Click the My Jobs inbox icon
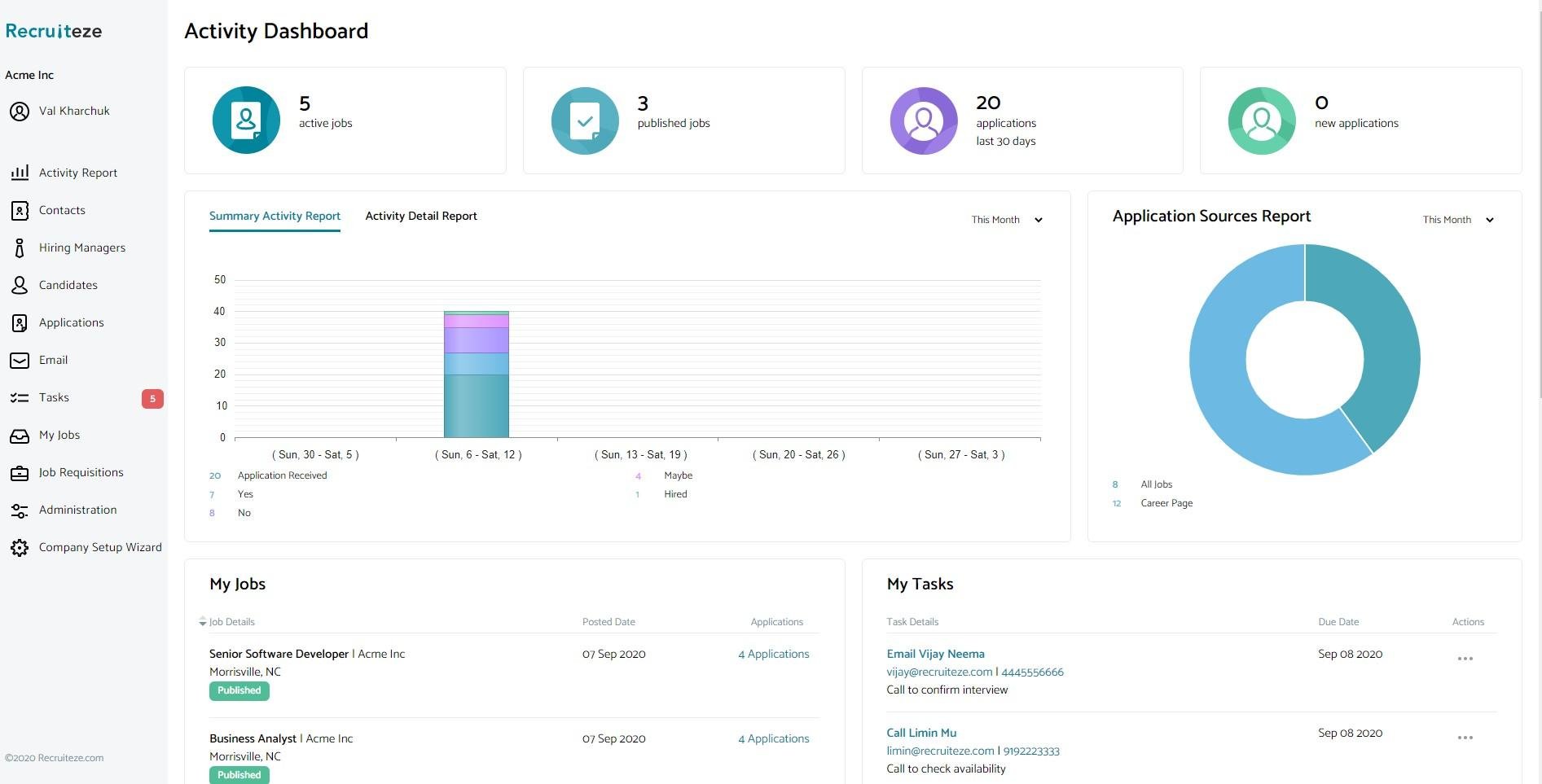This screenshot has width=1542, height=784. [x=20, y=436]
